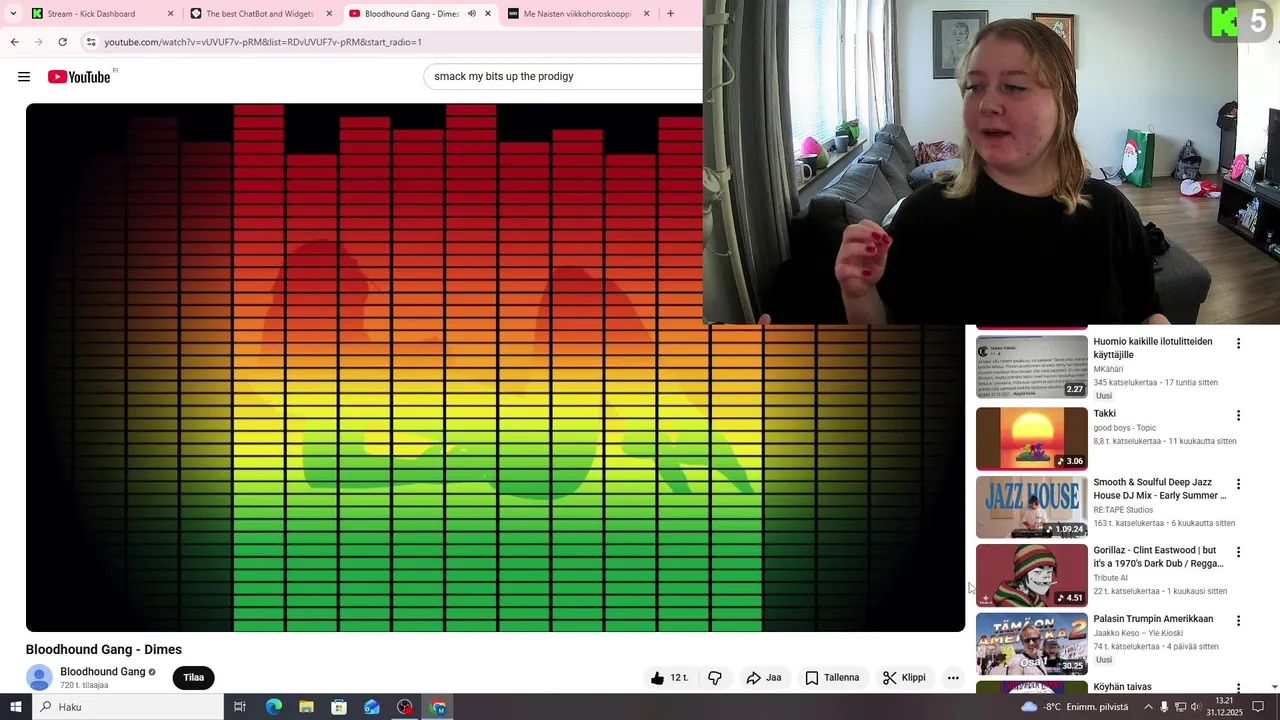The image size is (1280, 720).
Task: Open a new browser tab
Action: coord(670,14)
